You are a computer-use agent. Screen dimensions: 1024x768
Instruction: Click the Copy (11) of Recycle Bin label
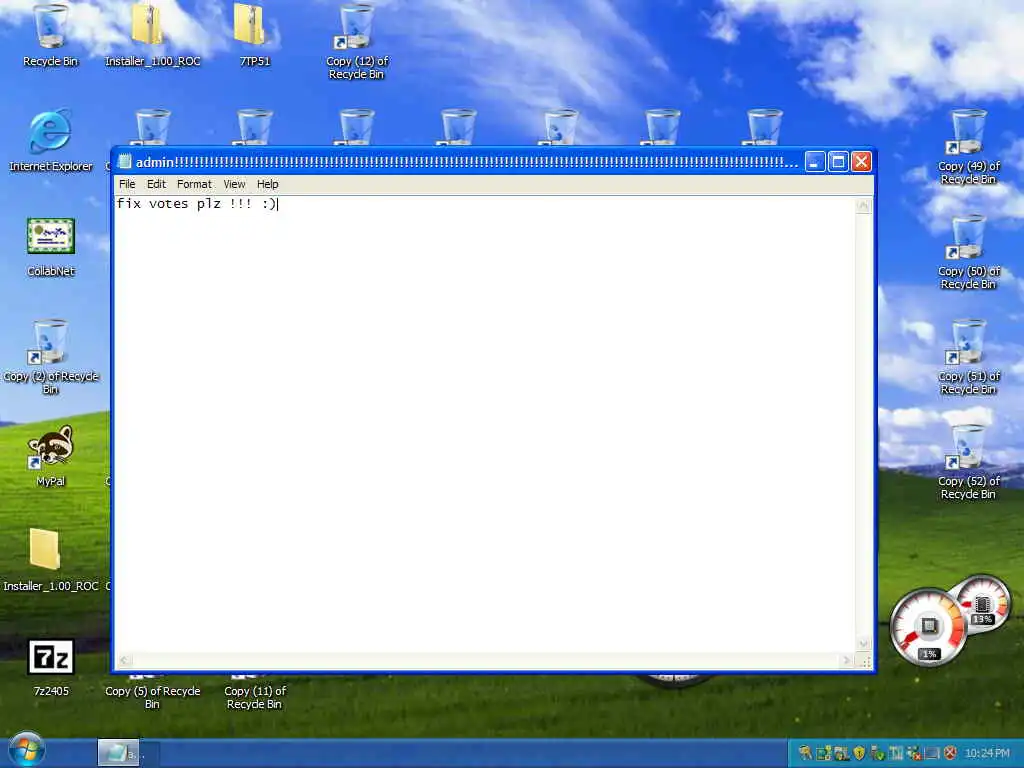pos(254,697)
